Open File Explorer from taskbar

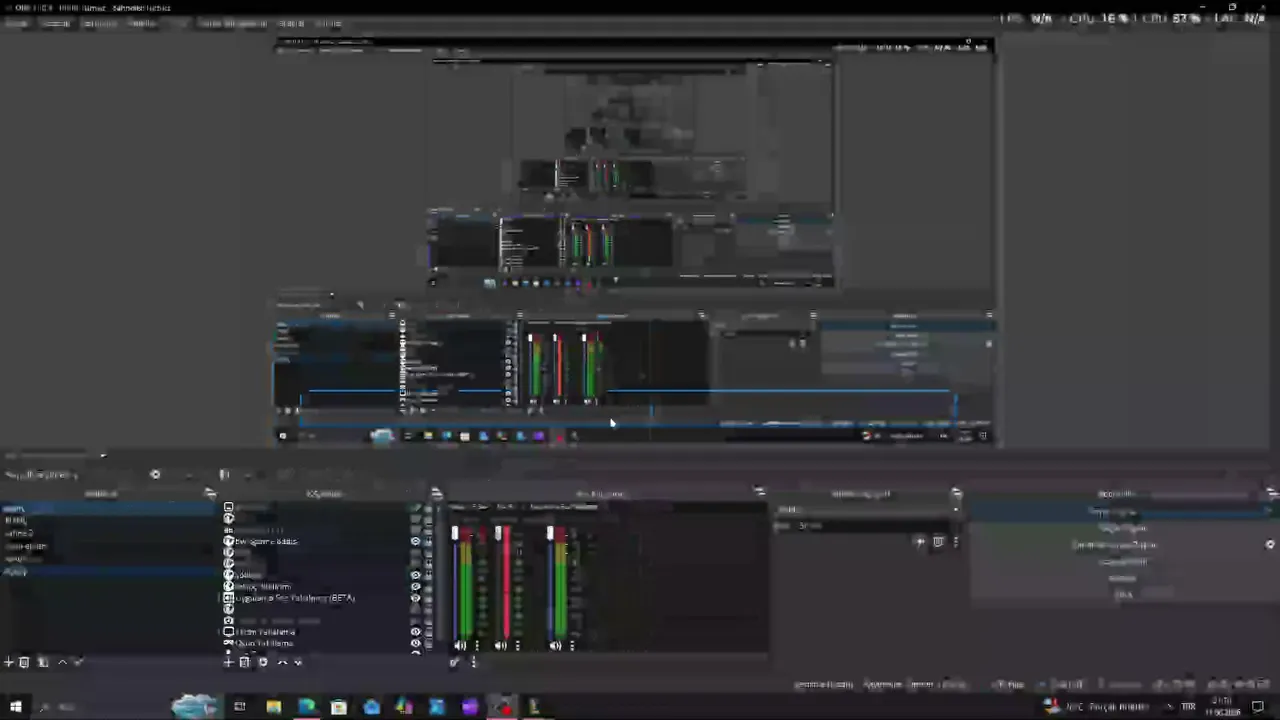click(x=274, y=707)
